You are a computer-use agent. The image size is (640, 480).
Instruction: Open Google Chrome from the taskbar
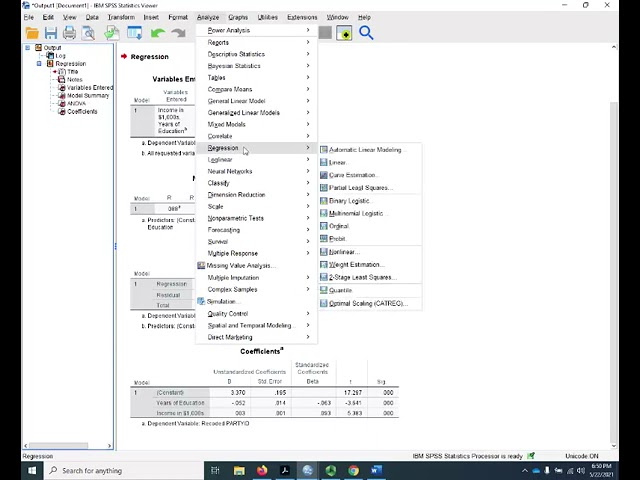[353, 471]
